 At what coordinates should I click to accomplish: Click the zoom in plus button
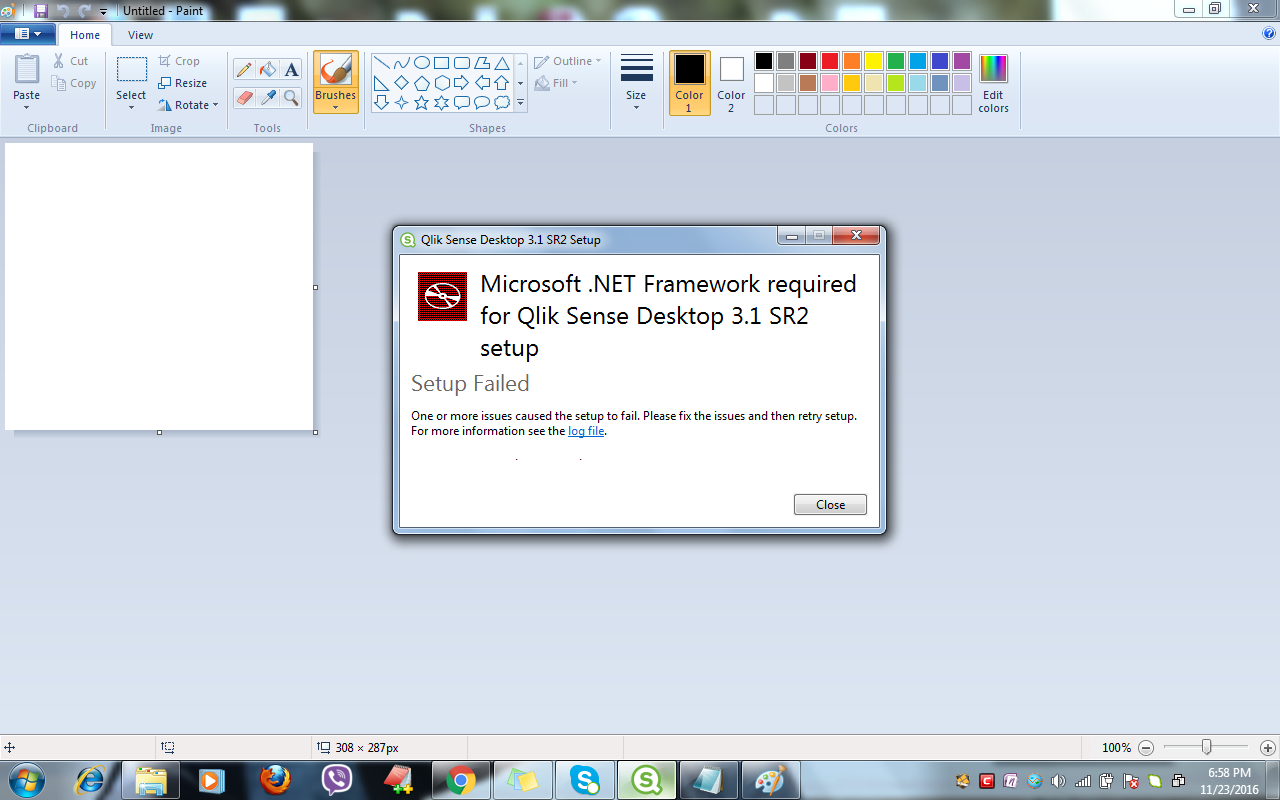click(1268, 748)
